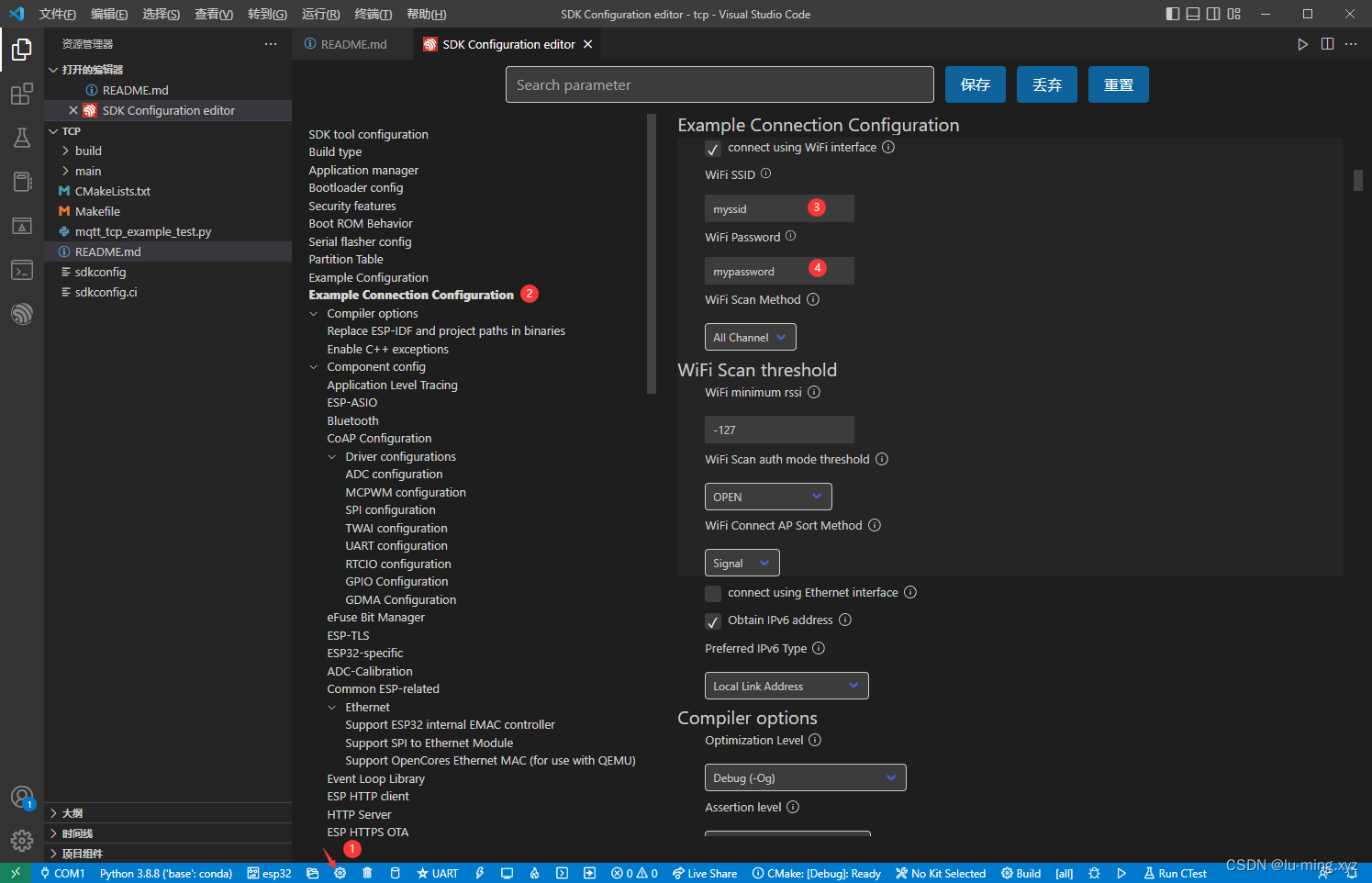Click the 重置 reset button
Screen dimensions: 1372x883
pyautogui.click(x=1119, y=84)
